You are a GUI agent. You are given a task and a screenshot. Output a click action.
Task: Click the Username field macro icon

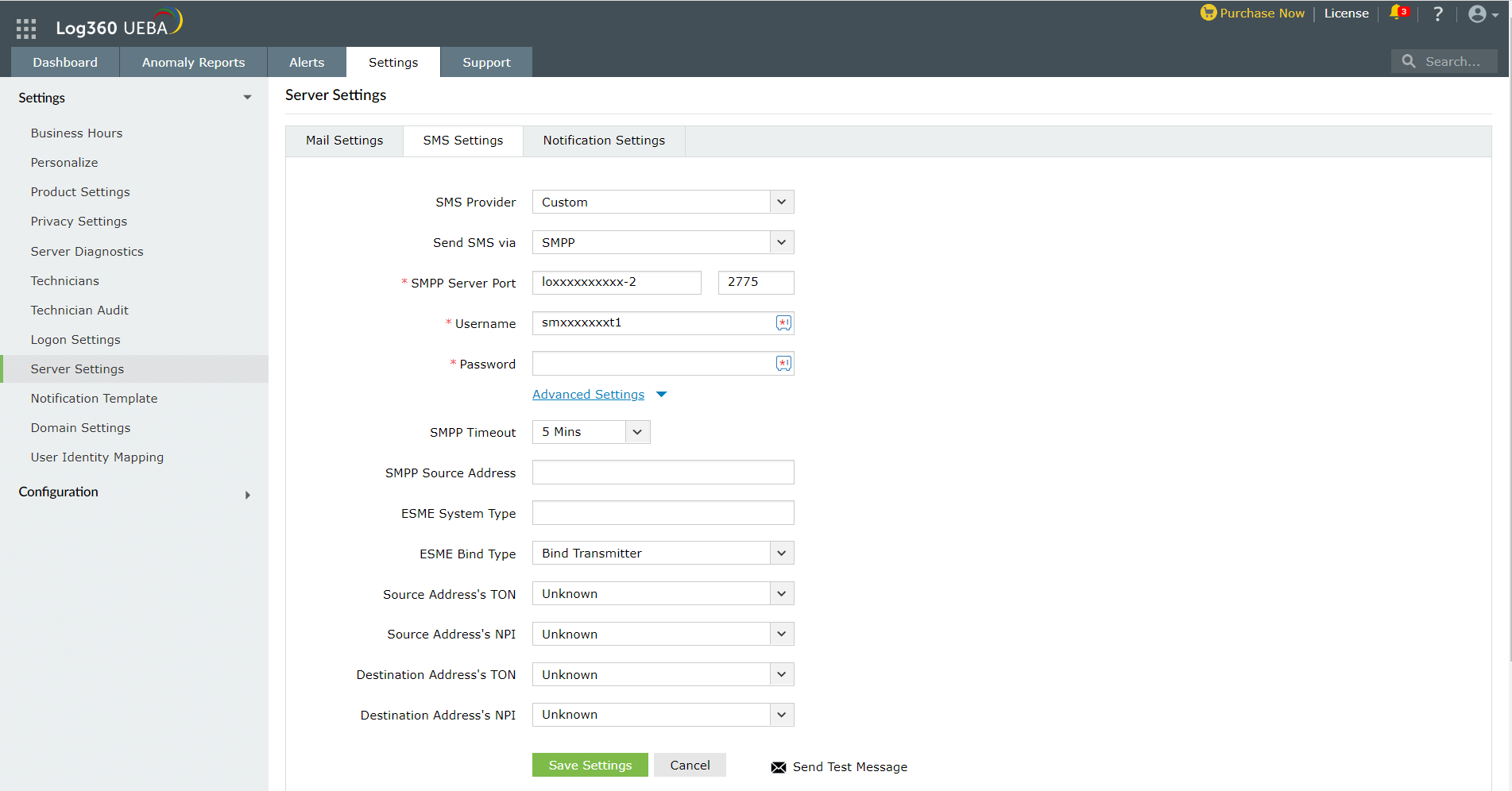coord(783,323)
